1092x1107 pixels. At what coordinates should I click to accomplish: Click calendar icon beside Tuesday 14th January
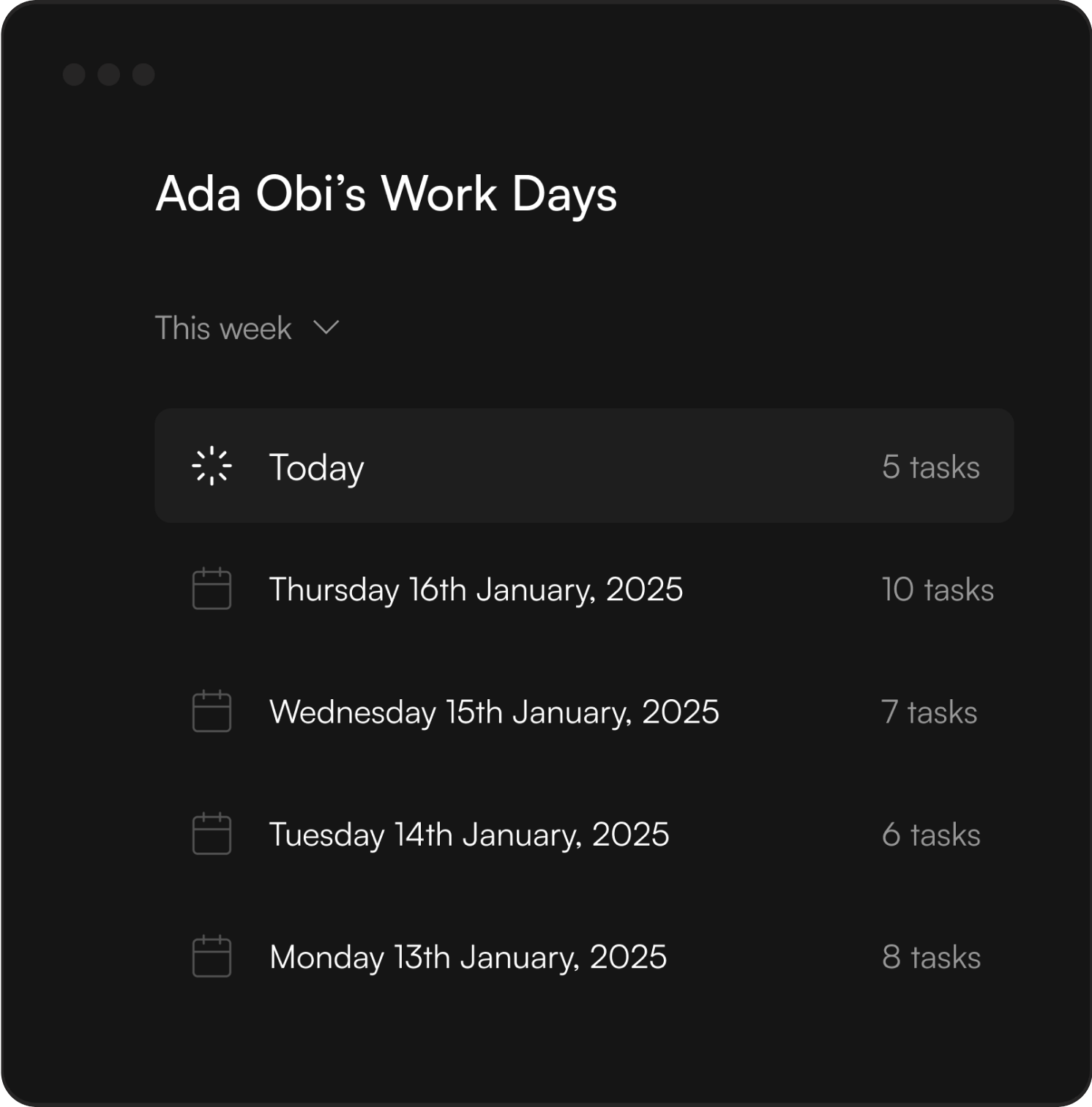[212, 834]
